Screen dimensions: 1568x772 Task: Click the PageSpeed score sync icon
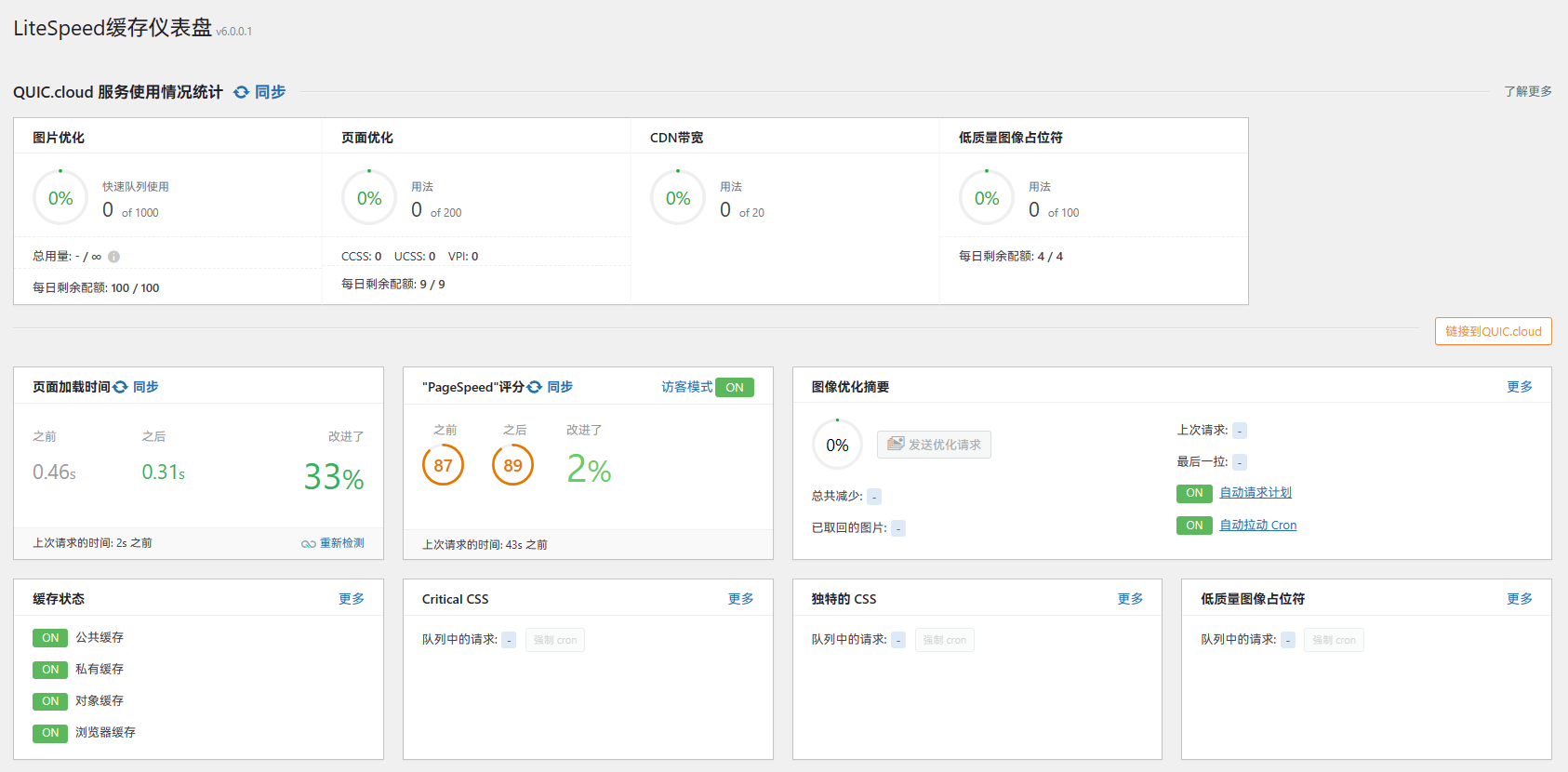535,387
